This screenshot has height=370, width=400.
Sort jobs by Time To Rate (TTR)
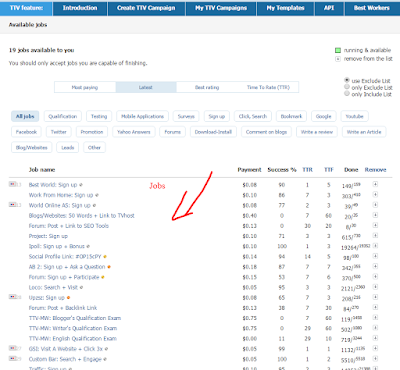268,87
